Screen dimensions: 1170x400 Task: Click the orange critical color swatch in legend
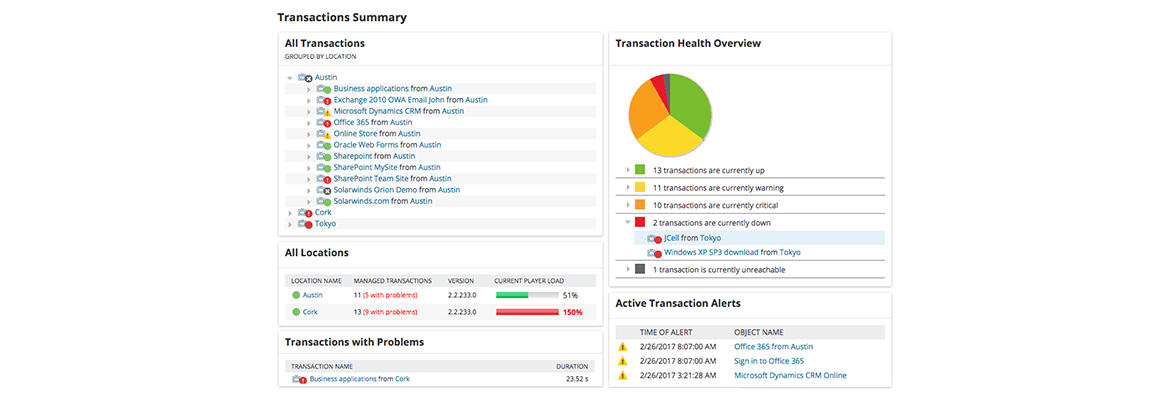(x=640, y=205)
